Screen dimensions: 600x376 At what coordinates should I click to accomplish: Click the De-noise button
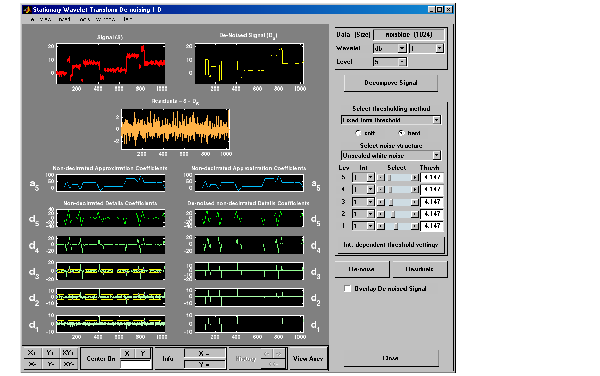tap(362, 269)
